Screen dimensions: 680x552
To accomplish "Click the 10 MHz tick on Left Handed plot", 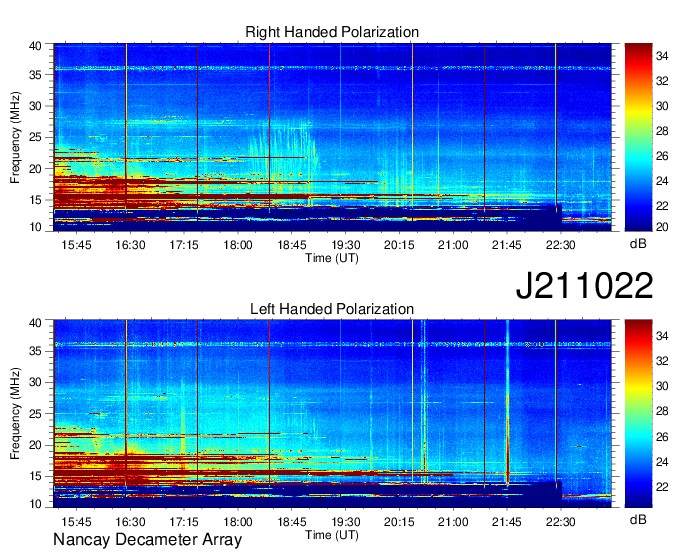I will coord(36,504).
